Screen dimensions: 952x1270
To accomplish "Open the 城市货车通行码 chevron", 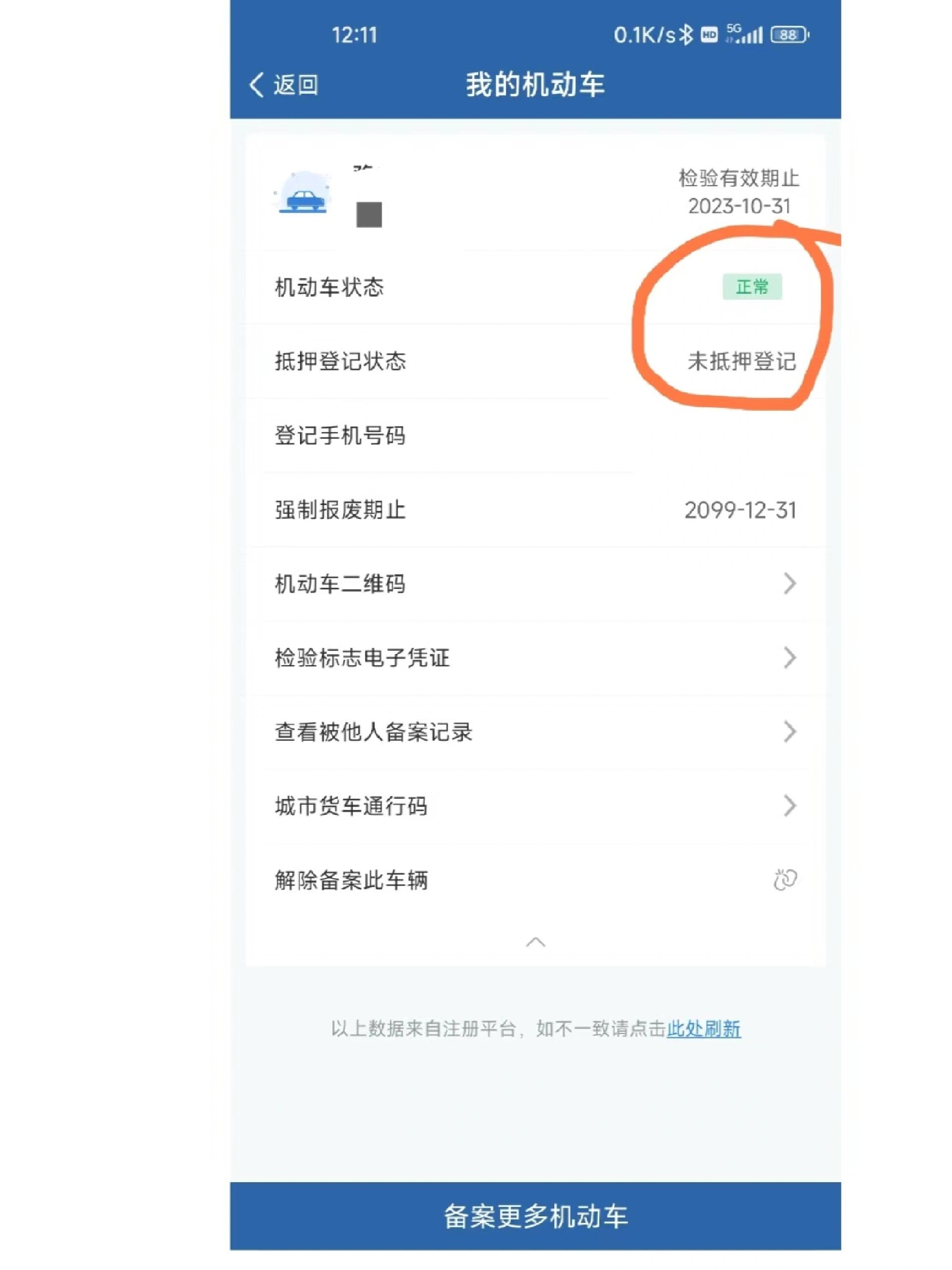I will [x=789, y=806].
